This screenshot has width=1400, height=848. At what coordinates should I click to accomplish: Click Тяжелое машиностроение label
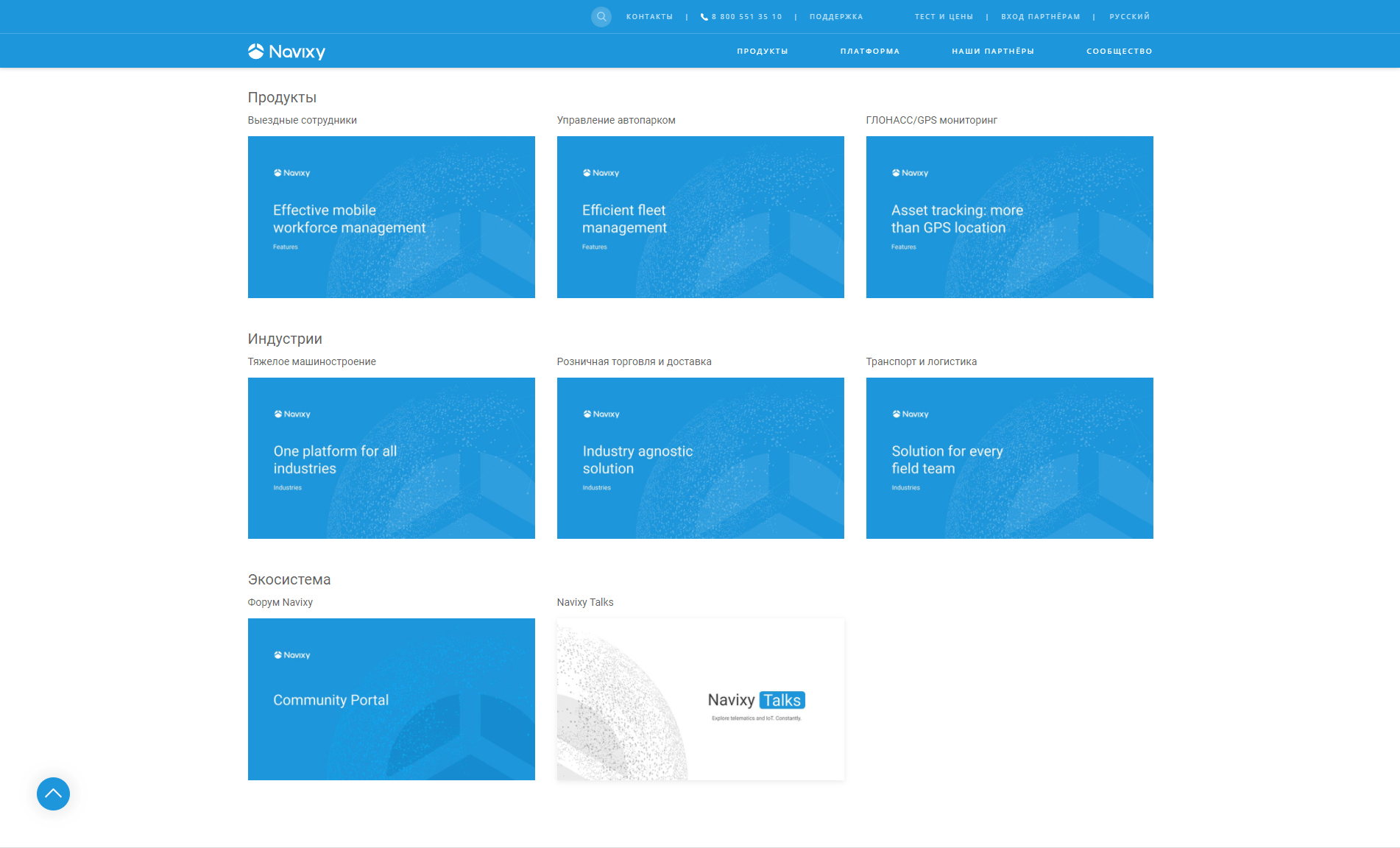(312, 361)
